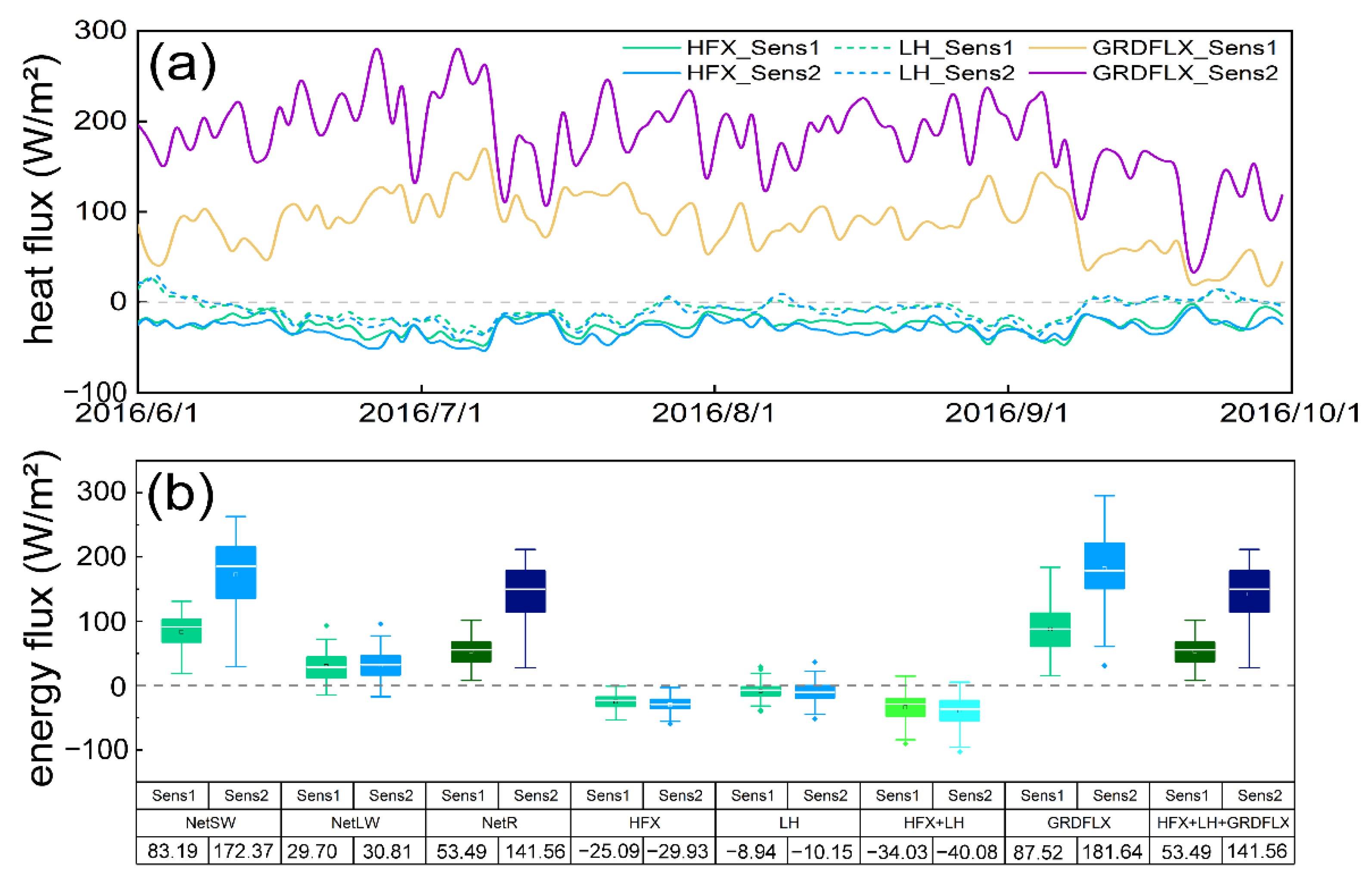1372x878 pixels.
Task: Click the GRDFLX_Sens2 legend label
Action: coord(1185,73)
